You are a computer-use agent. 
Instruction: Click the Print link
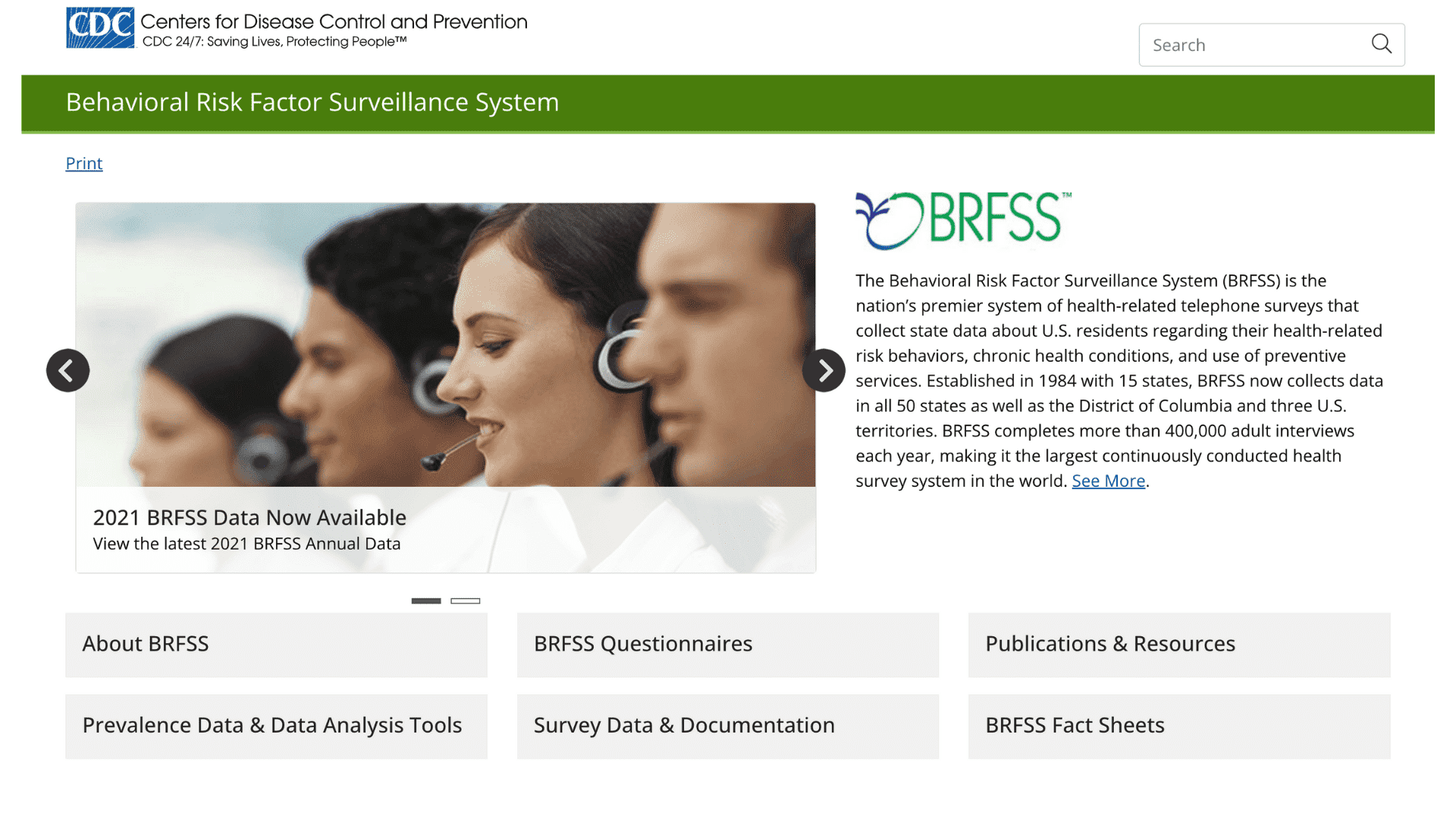click(x=83, y=163)
